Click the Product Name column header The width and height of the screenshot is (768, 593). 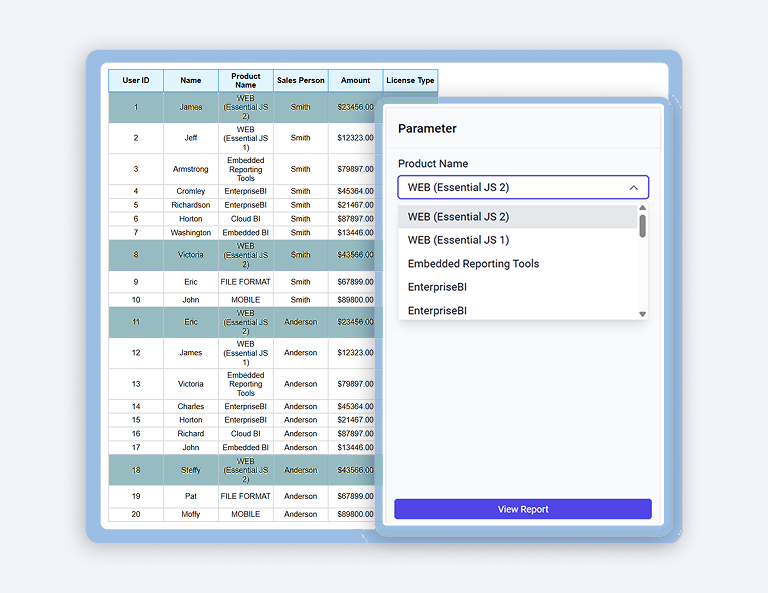point(245,80)
